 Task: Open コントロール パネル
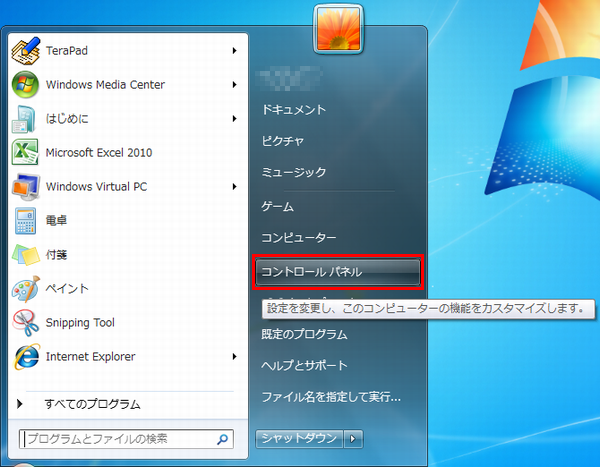pos(338,272)
